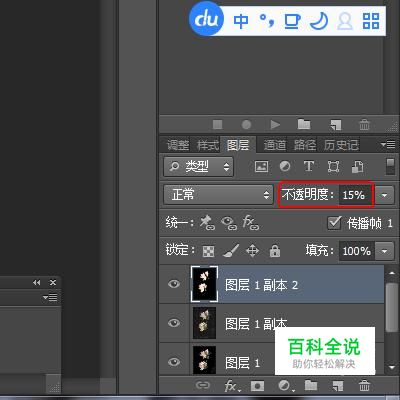
Task: Open the 类型 filter type dropdown
Action: click(x=198, y=166)
